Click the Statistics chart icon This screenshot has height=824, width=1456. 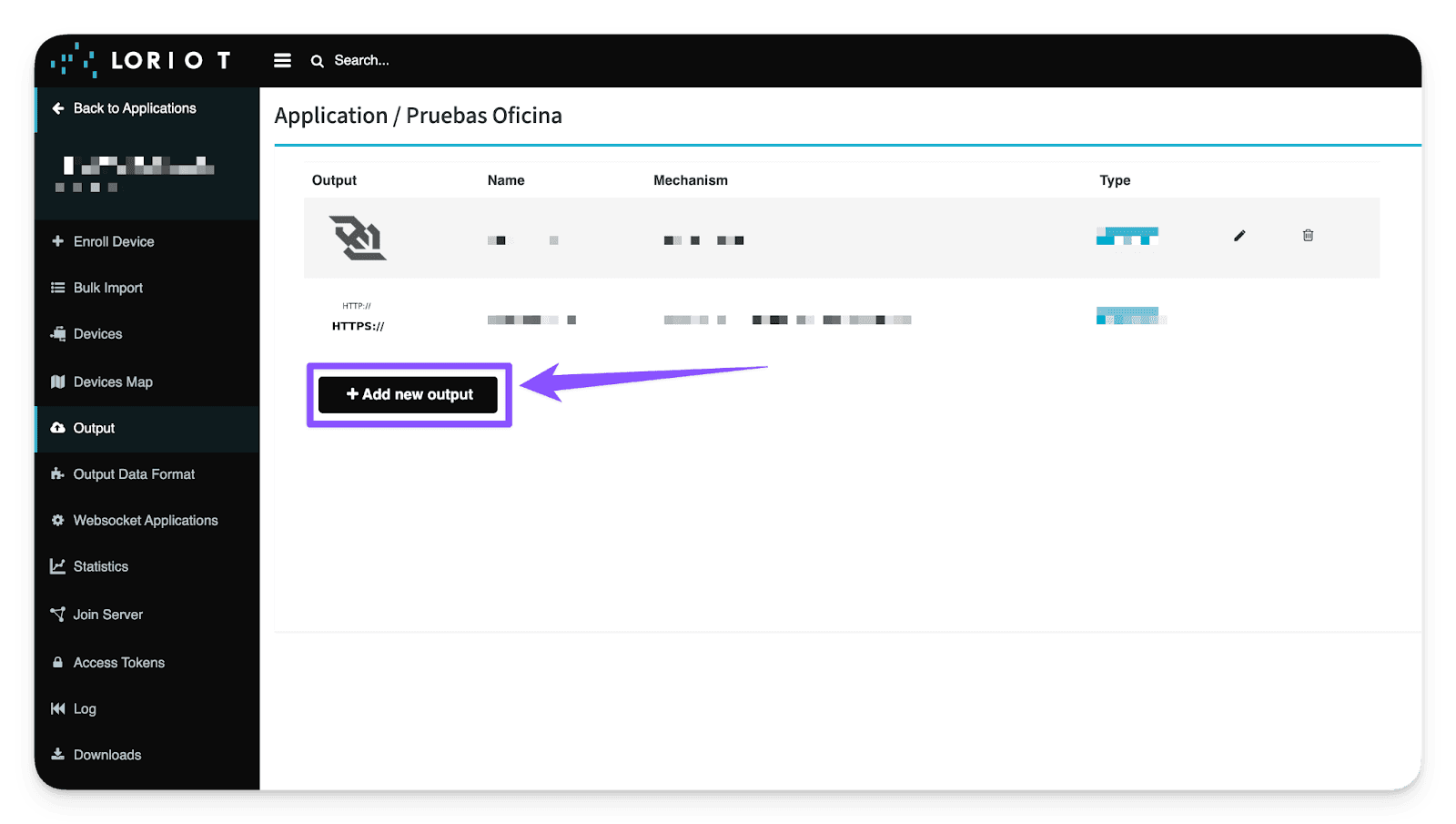coord(58,566)
